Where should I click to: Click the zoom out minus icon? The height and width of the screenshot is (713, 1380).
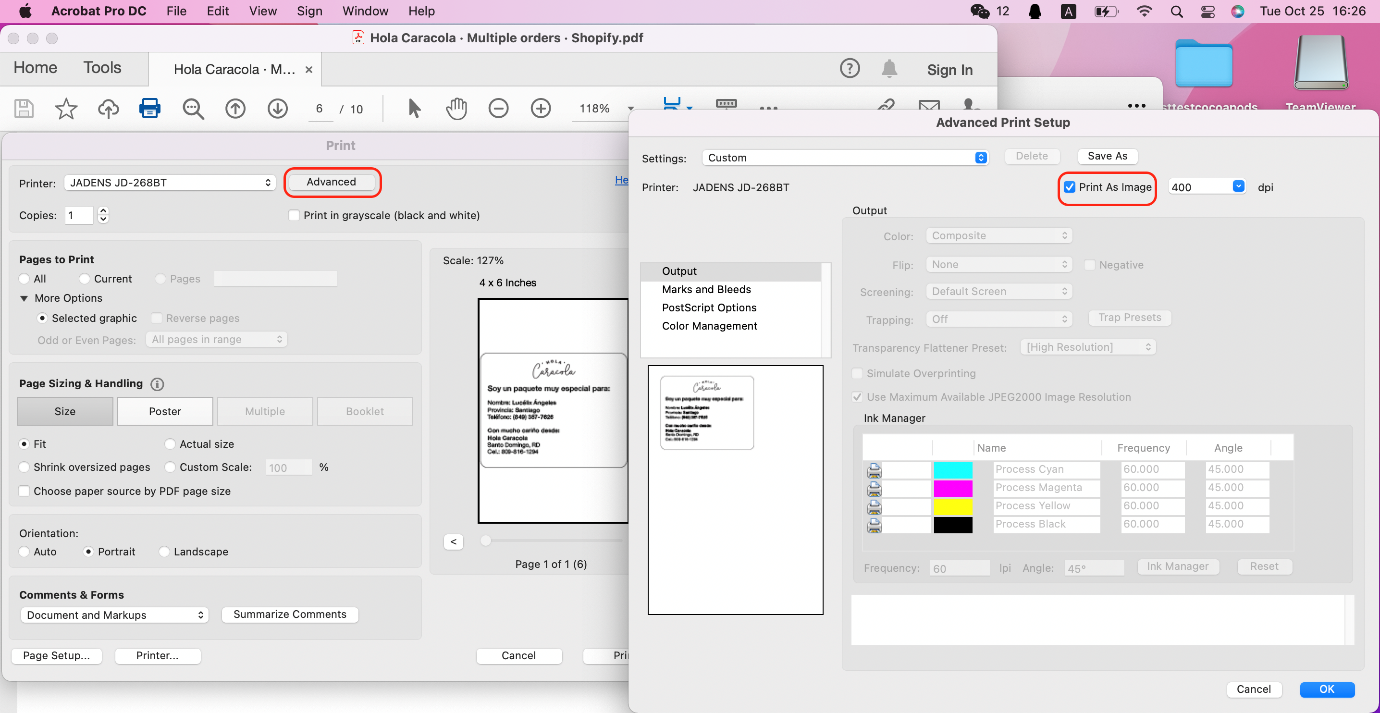click(499, 108)
